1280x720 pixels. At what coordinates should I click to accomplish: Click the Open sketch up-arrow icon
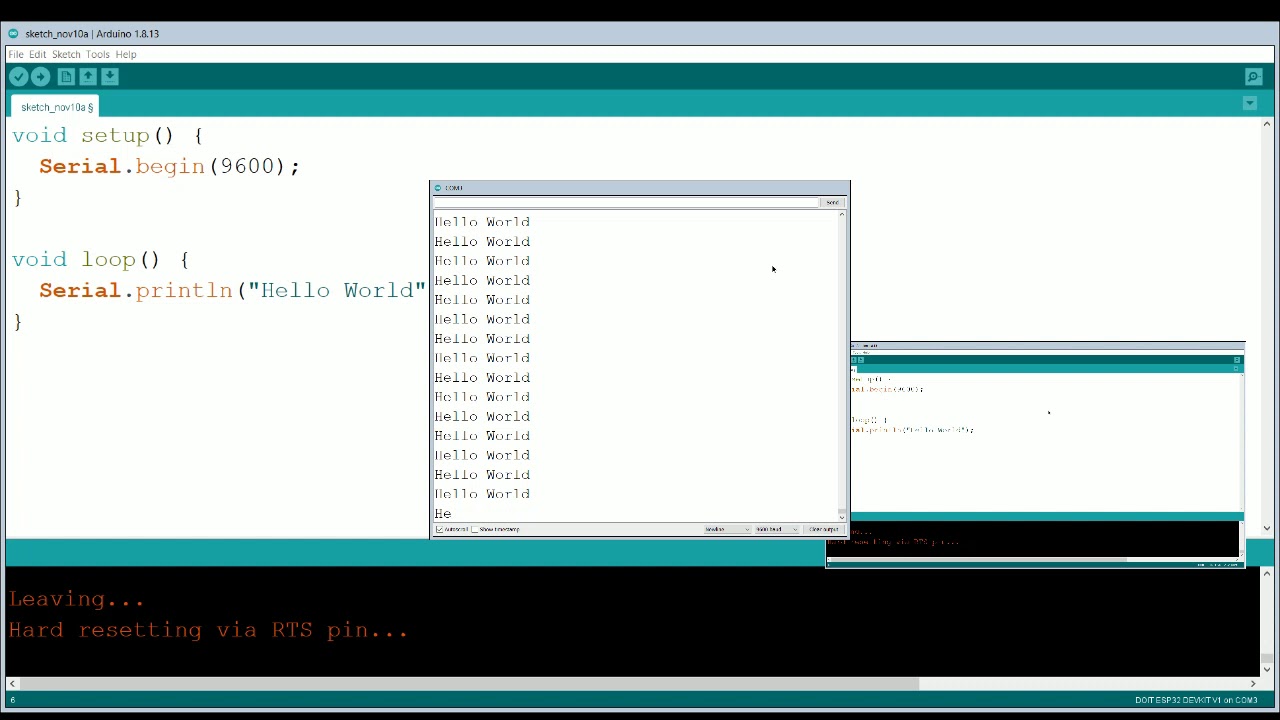point(88,77)
